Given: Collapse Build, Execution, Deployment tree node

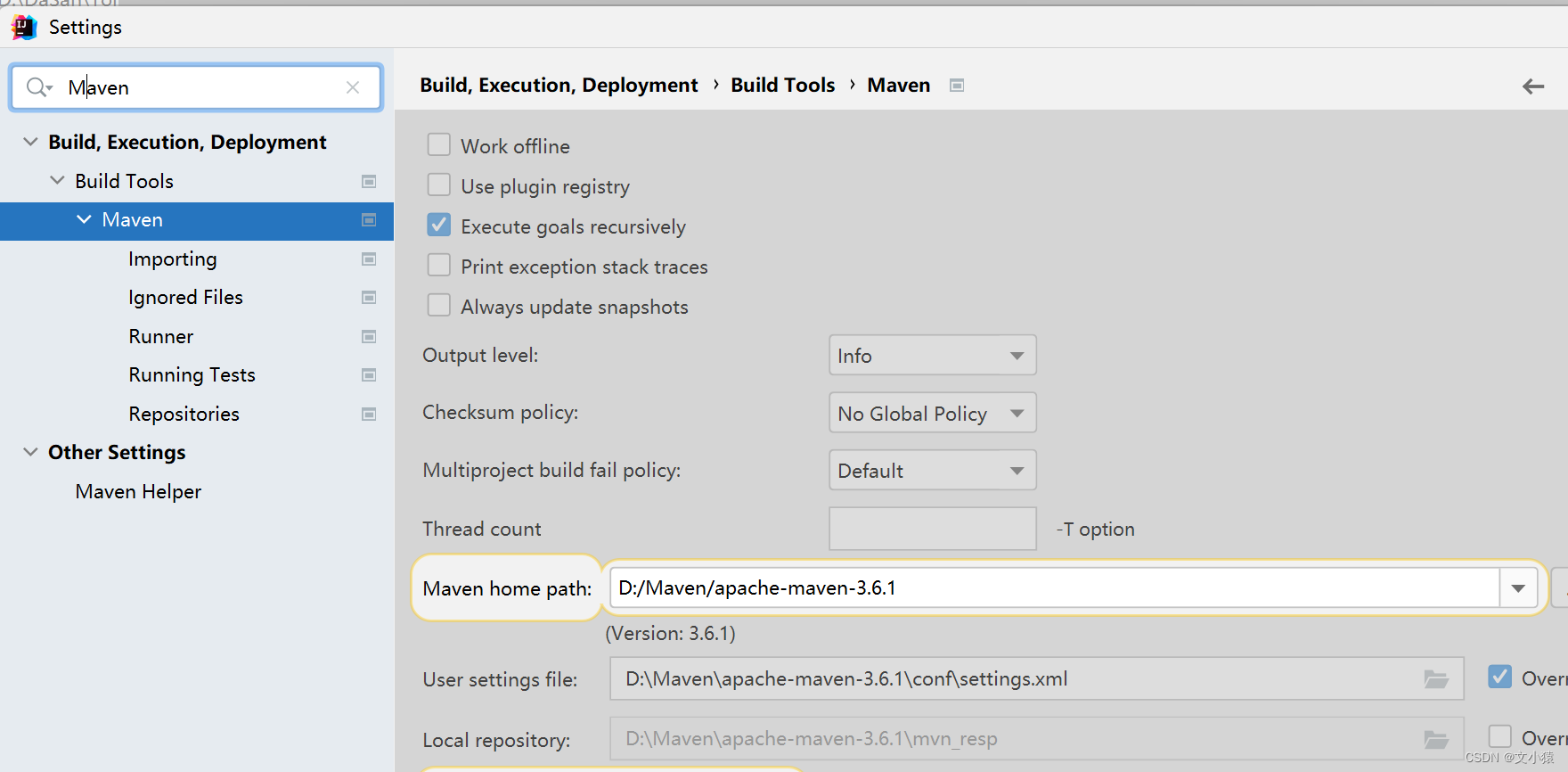Looking at the screenshot, I should [30, 142].
